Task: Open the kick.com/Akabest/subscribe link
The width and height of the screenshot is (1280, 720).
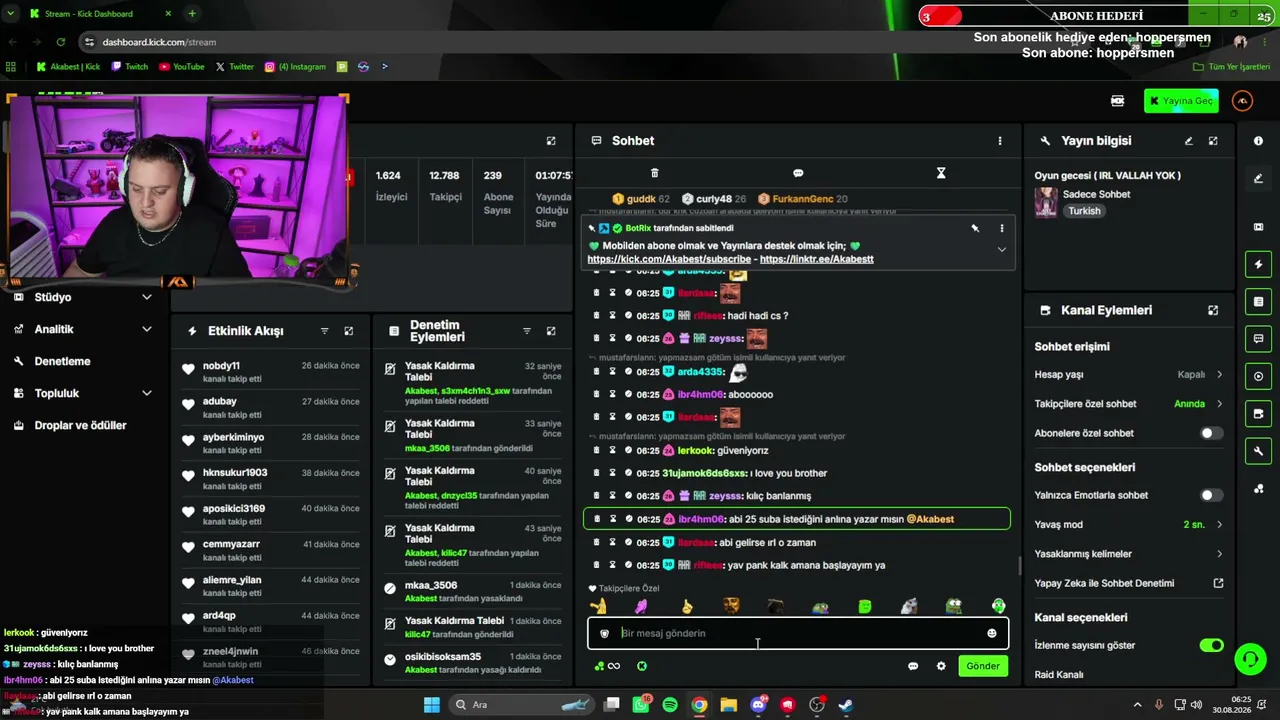Action: pos(669,259)
